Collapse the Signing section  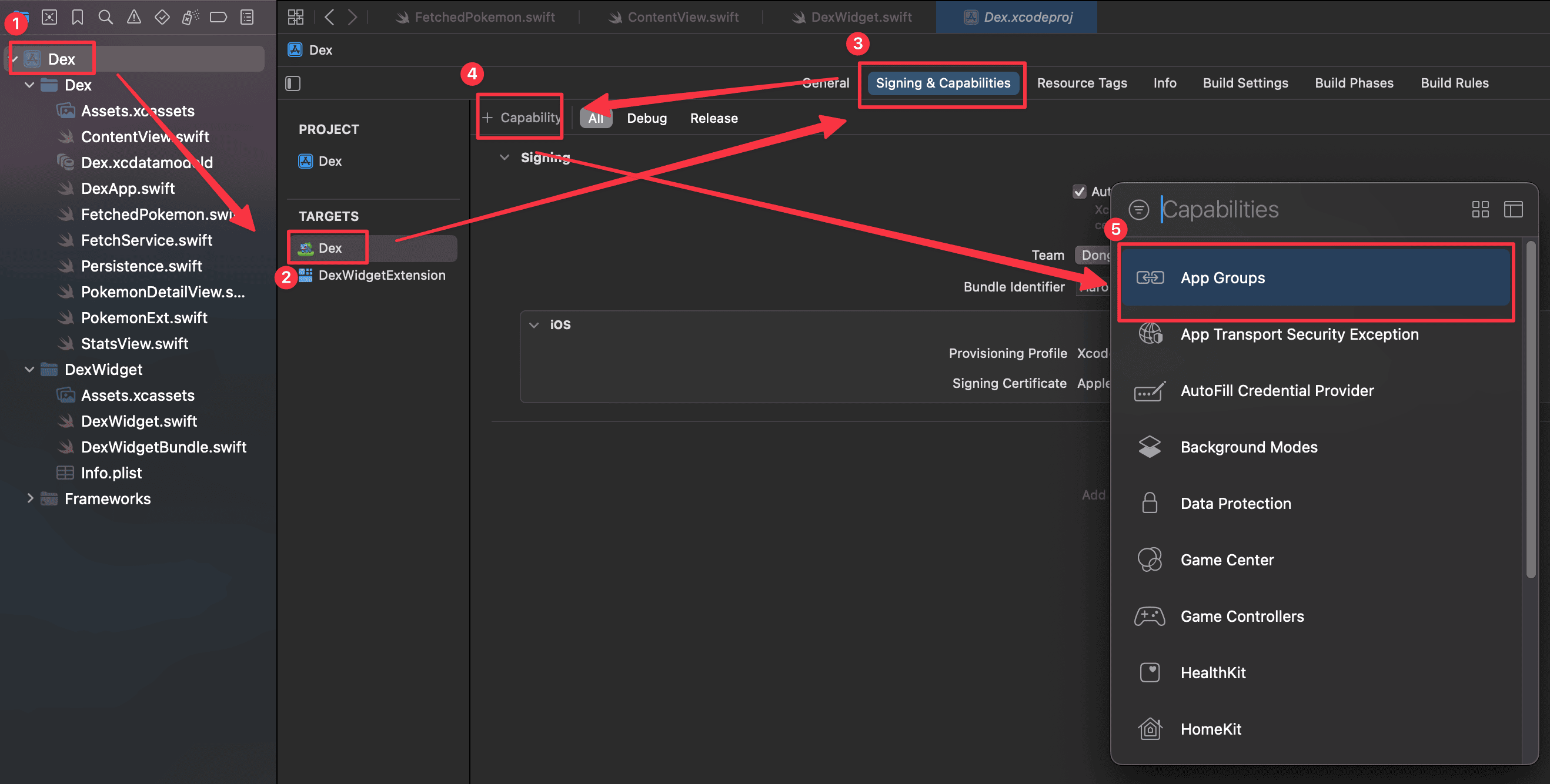505,158
